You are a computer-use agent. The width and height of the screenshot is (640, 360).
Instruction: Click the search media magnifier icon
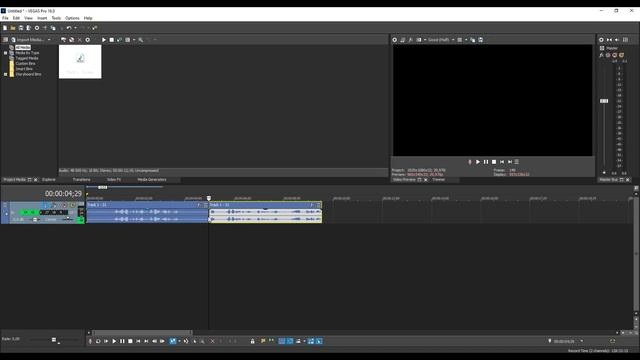141,40
